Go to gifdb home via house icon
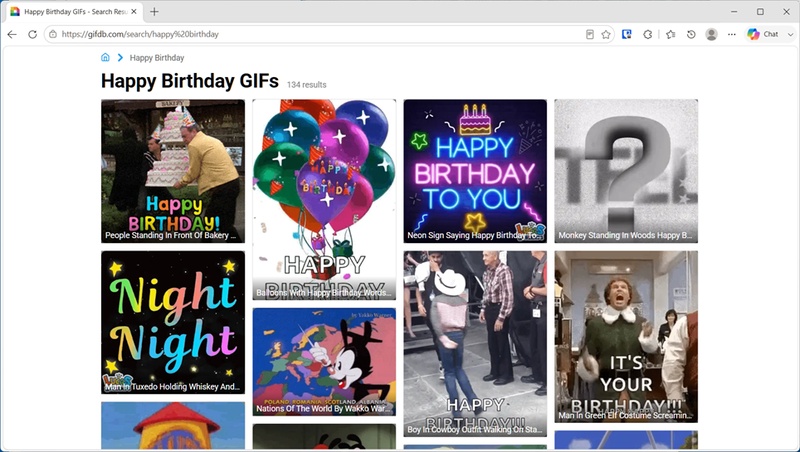The image size is (800, 452). pos(105,57)
